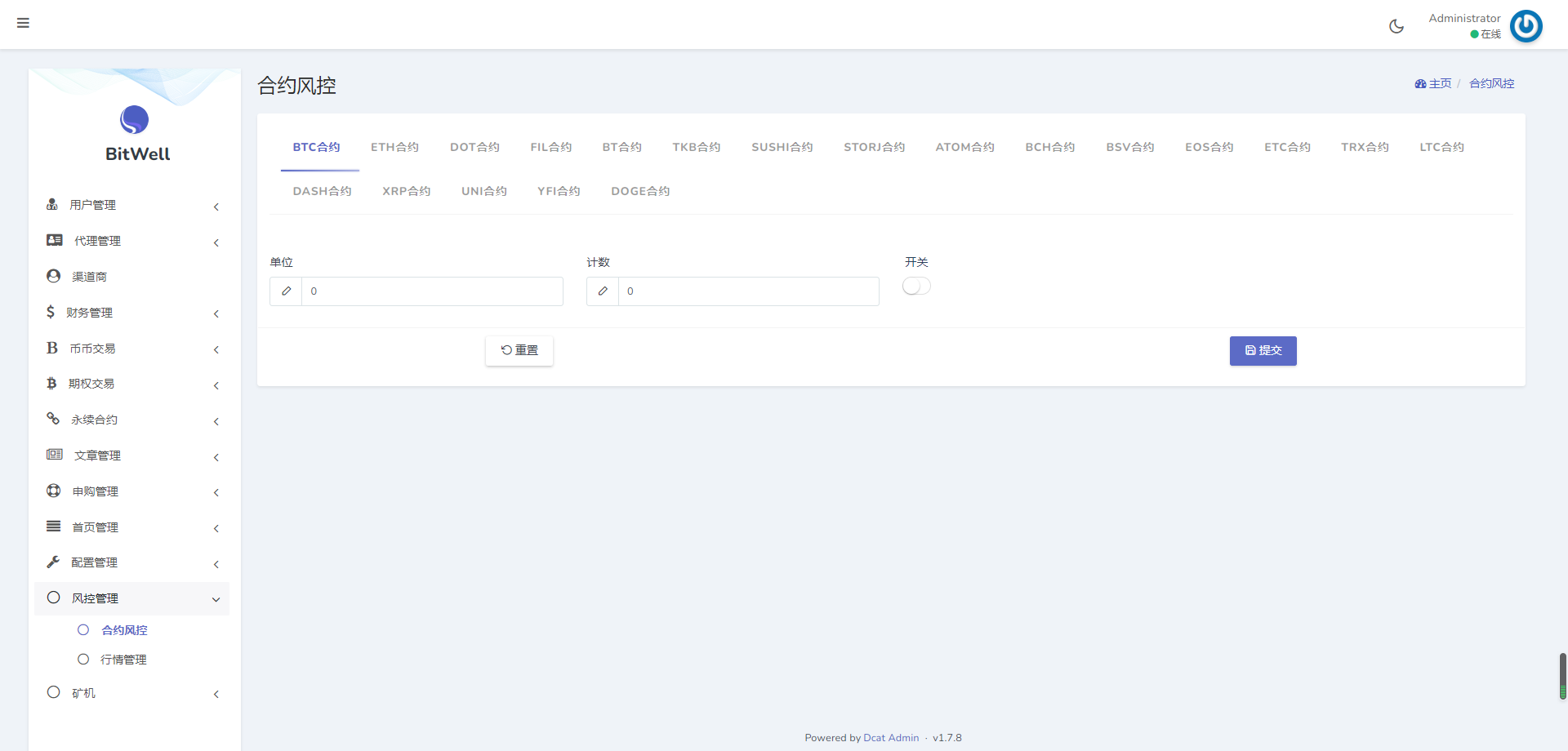
Task: Expand the 用户管理 chevron
Action: 216,207
